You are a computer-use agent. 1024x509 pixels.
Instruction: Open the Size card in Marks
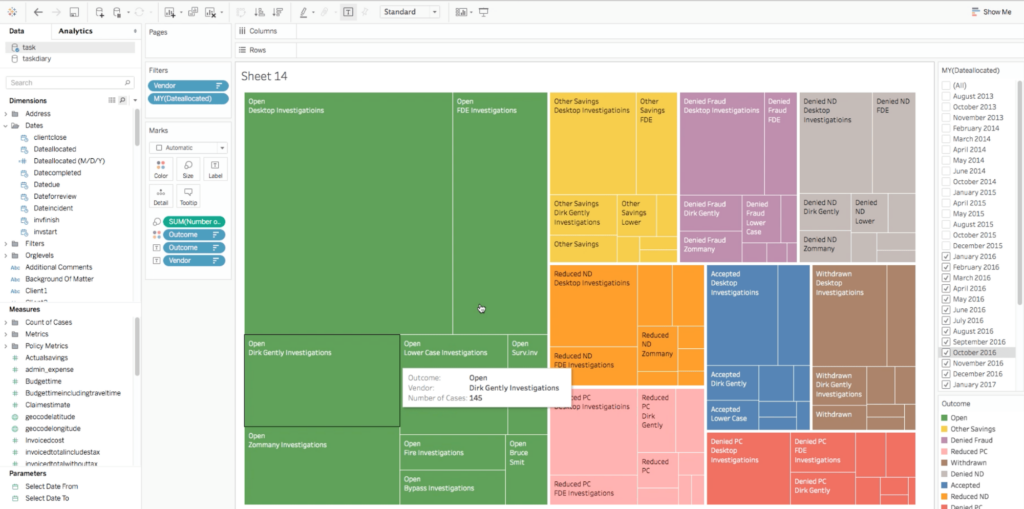[x=188, y=168]
